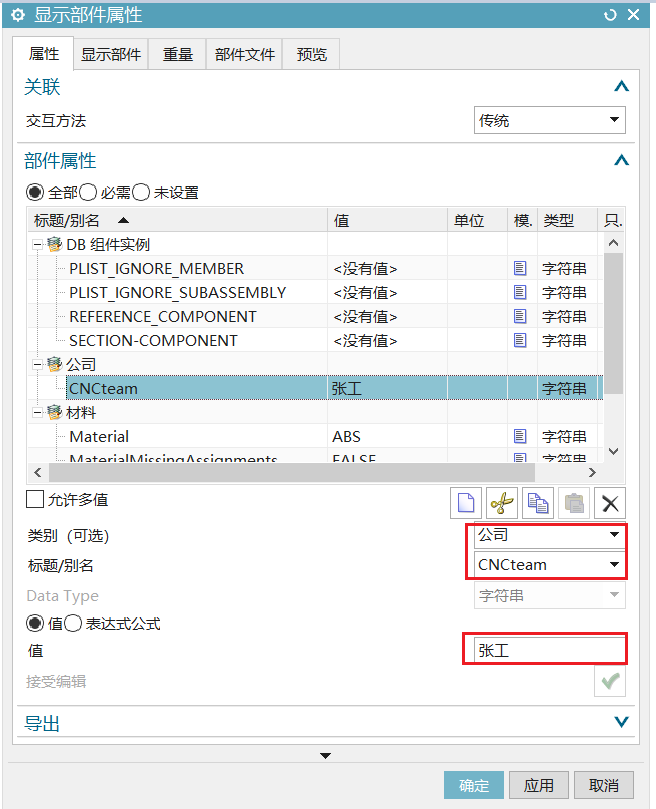Collapse the 材料 tree node
Viewport: 656px width, 809px height.
(37, 413)
